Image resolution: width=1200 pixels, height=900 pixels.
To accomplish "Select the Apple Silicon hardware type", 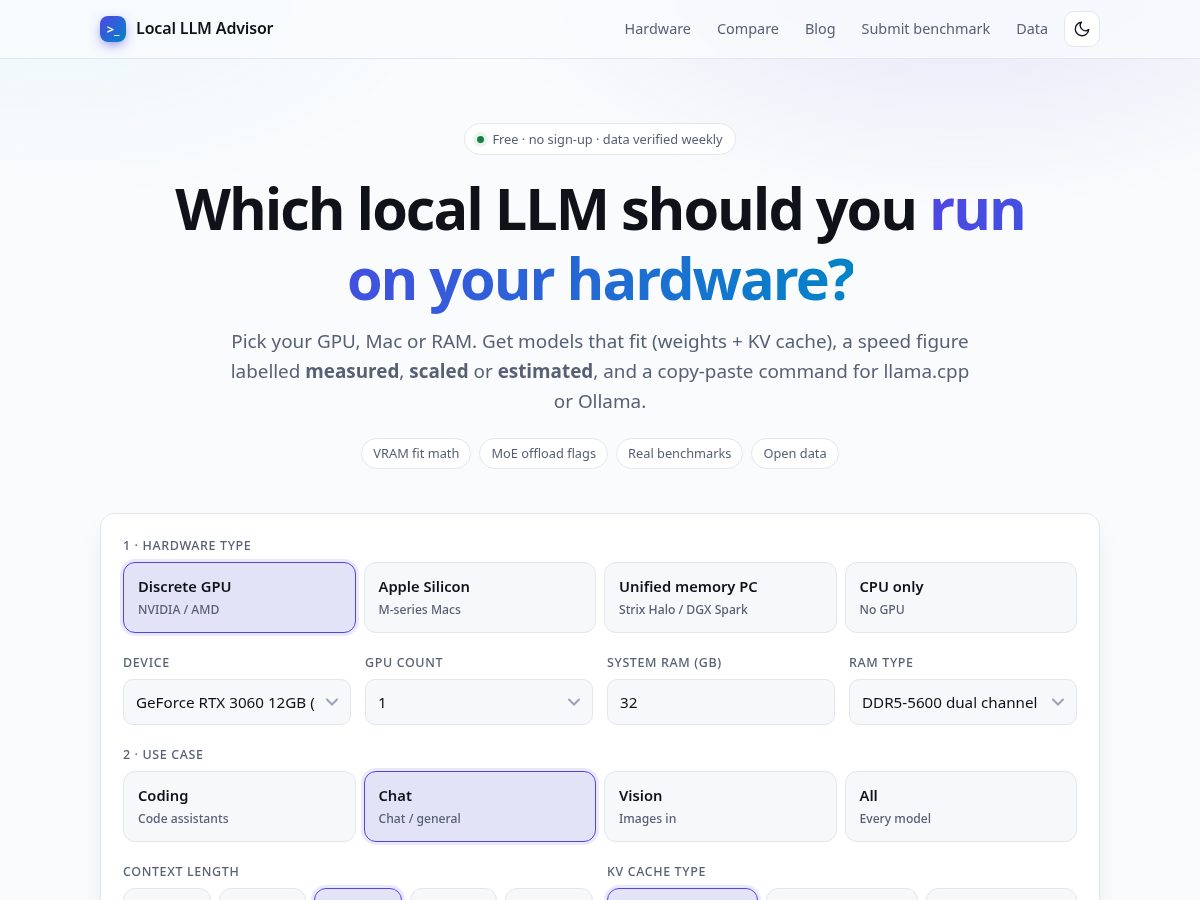I will (479, 597).
